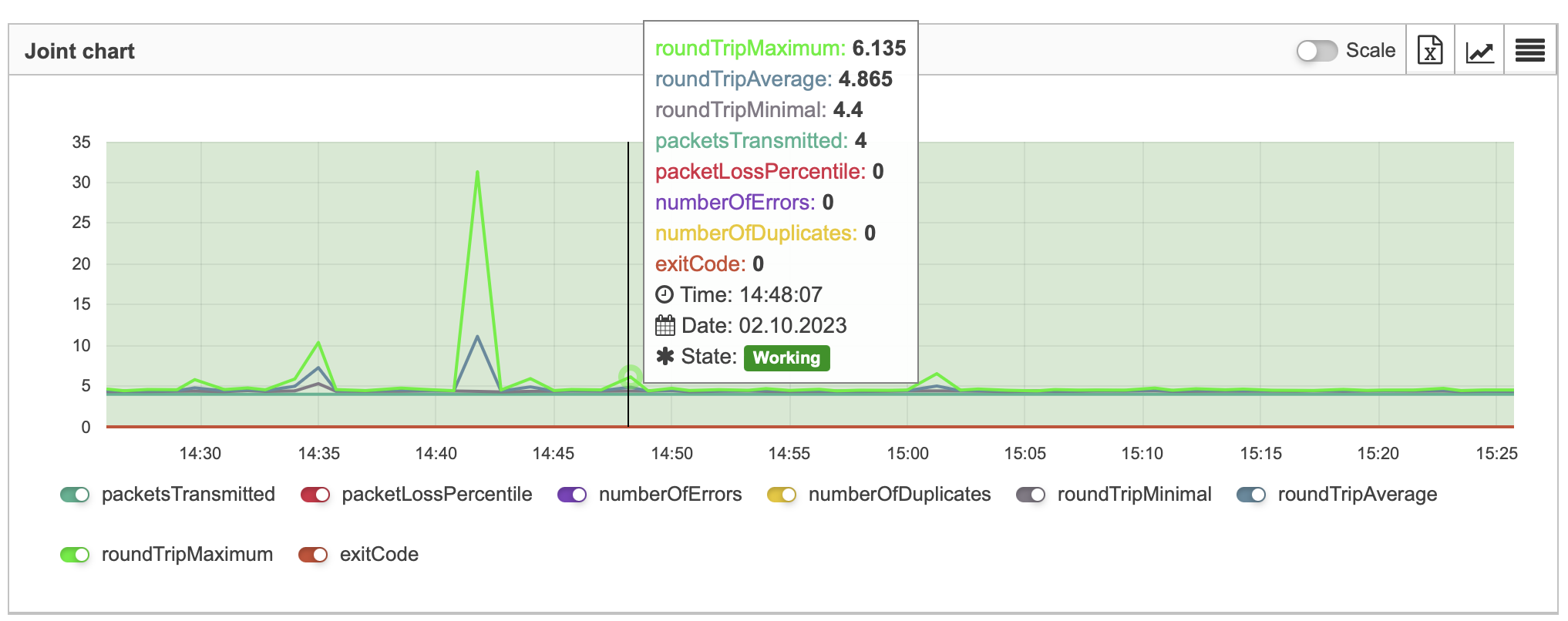Click the 'packetsTransmitted: 4' tooltip line
This screenshot has width=1568, height=621.
tap(761, 140)
